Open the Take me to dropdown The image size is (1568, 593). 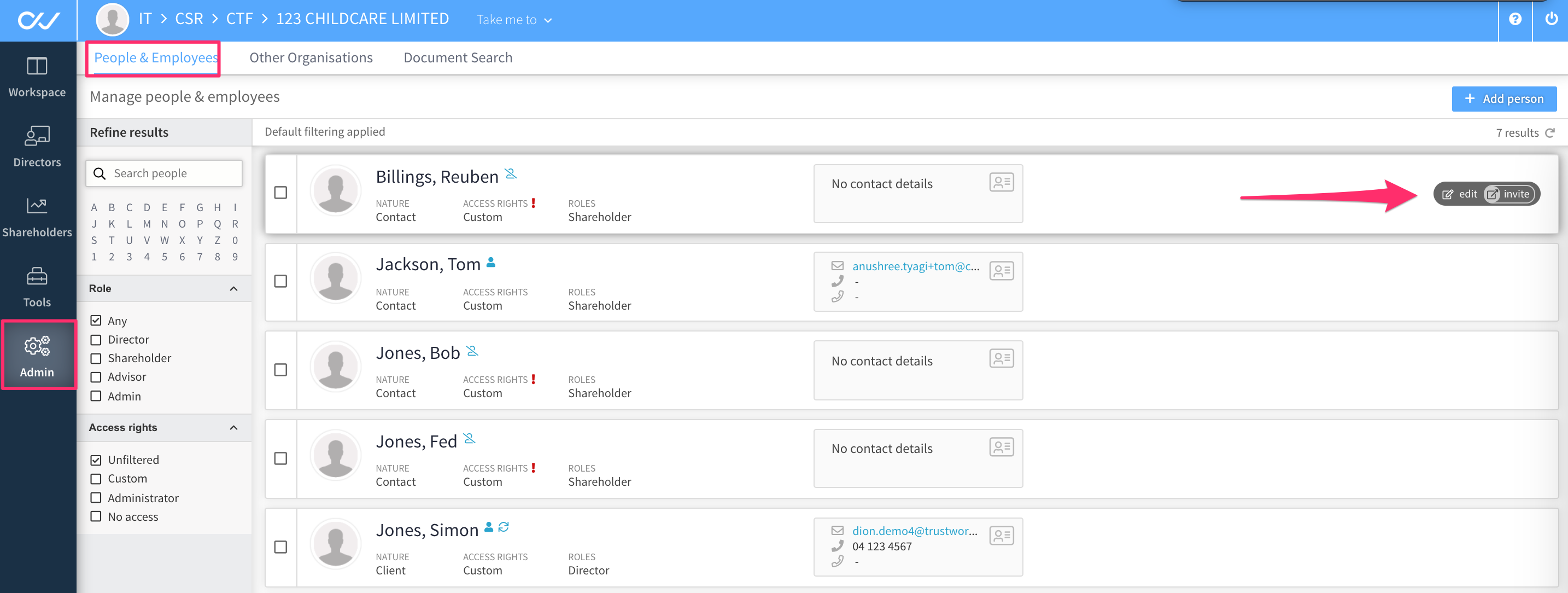click(514, 20)
